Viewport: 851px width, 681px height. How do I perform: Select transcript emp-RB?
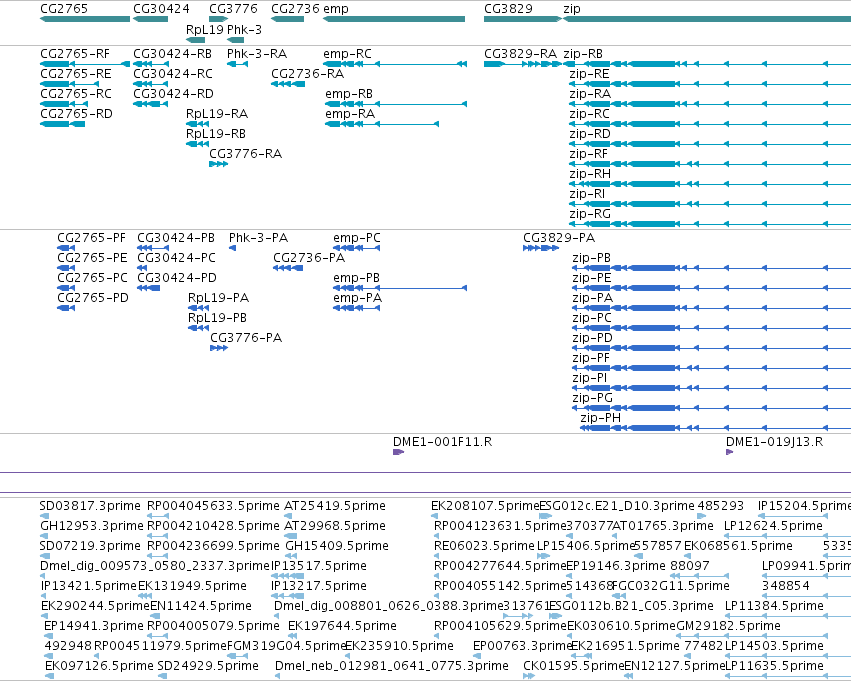pos(349,94)
